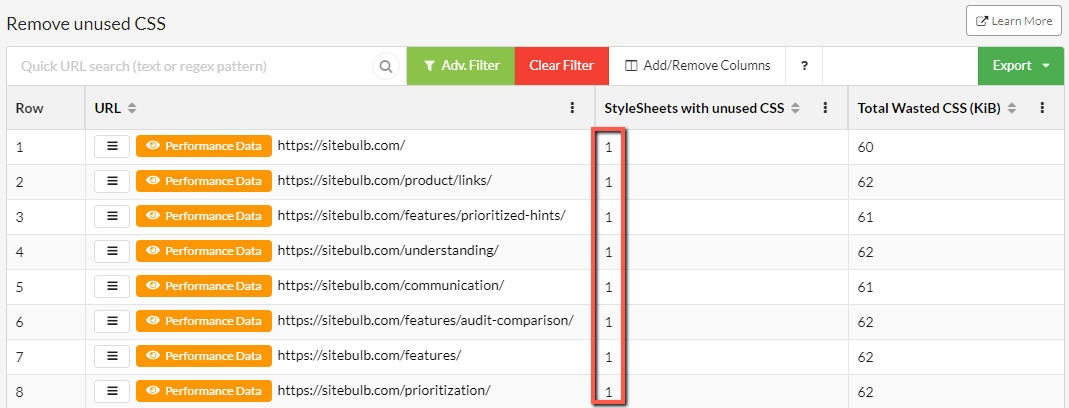Viewport: 1069px width, 408px height.
Task: Expand the Export dropdown
Action: 1021,66
